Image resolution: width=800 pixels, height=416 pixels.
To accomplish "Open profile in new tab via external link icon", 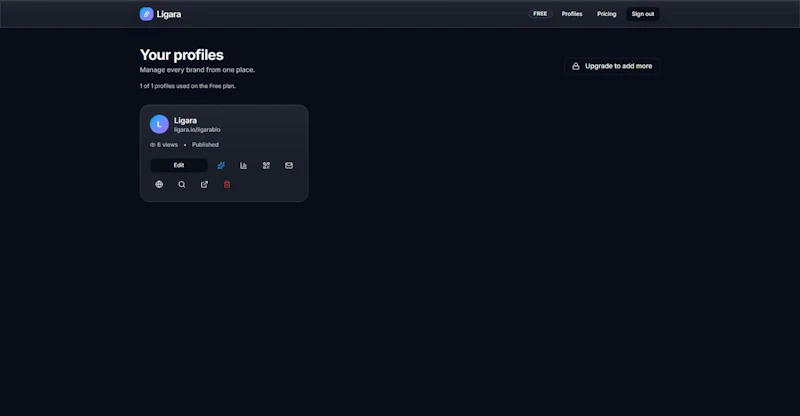I will (204, 184).
